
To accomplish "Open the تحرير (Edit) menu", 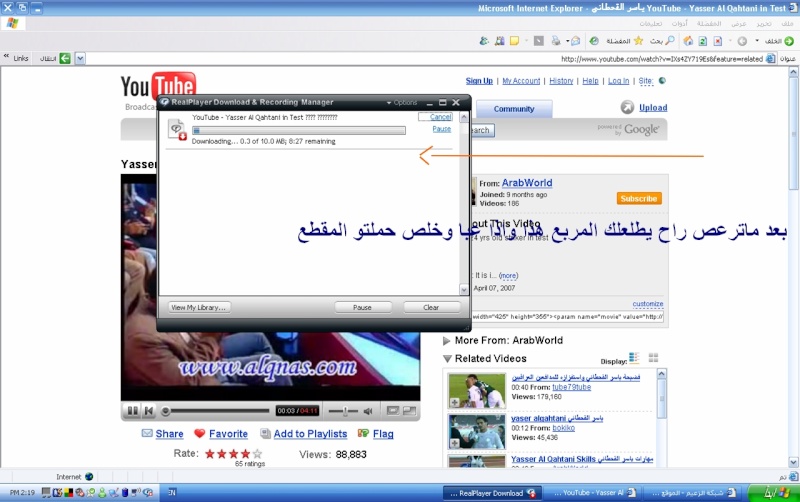I will click(763, 23).
